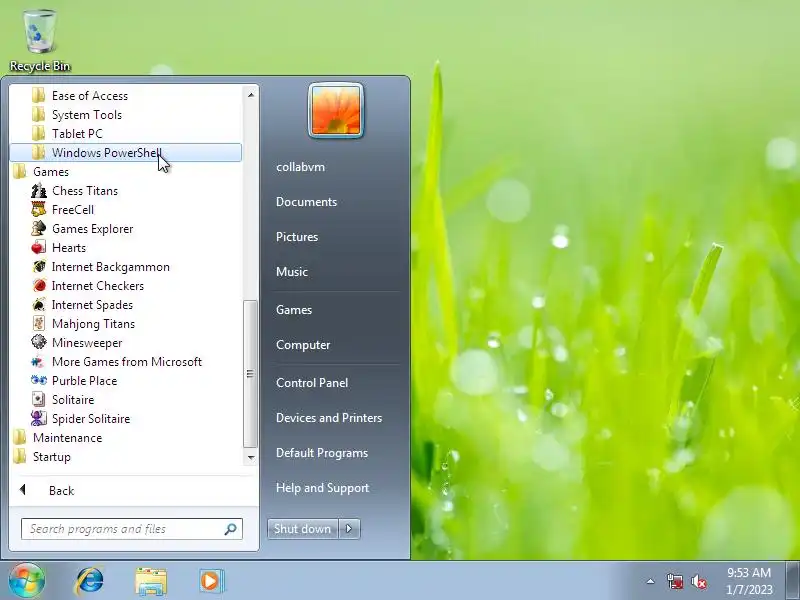Launch Windows Media Player from the taskbar
The height and width of the screenshot is (600, 800).
tap(211, 581)
